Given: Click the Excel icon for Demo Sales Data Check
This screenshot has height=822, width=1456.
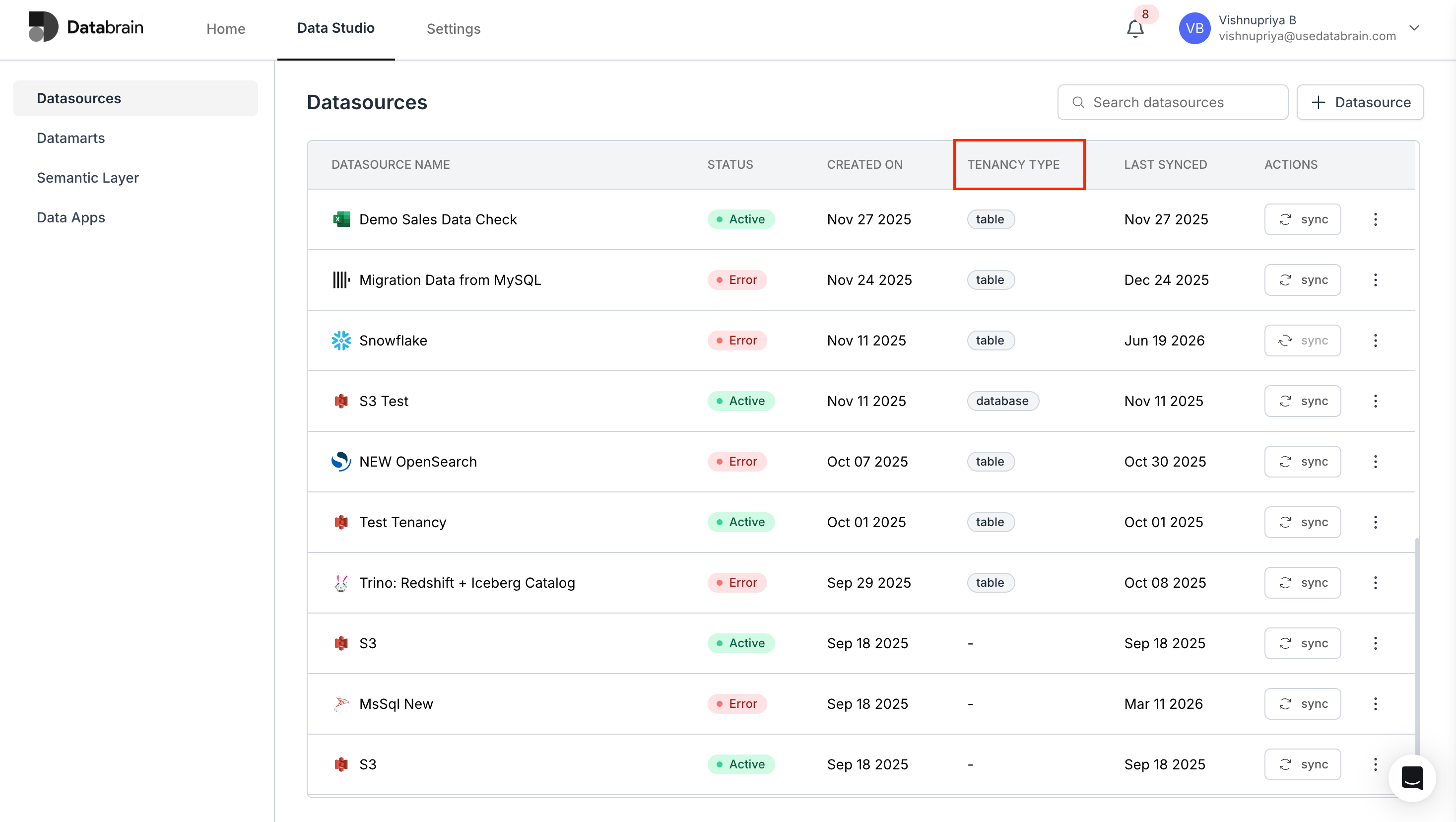Looking at the screenshot, I should (341, 219).
